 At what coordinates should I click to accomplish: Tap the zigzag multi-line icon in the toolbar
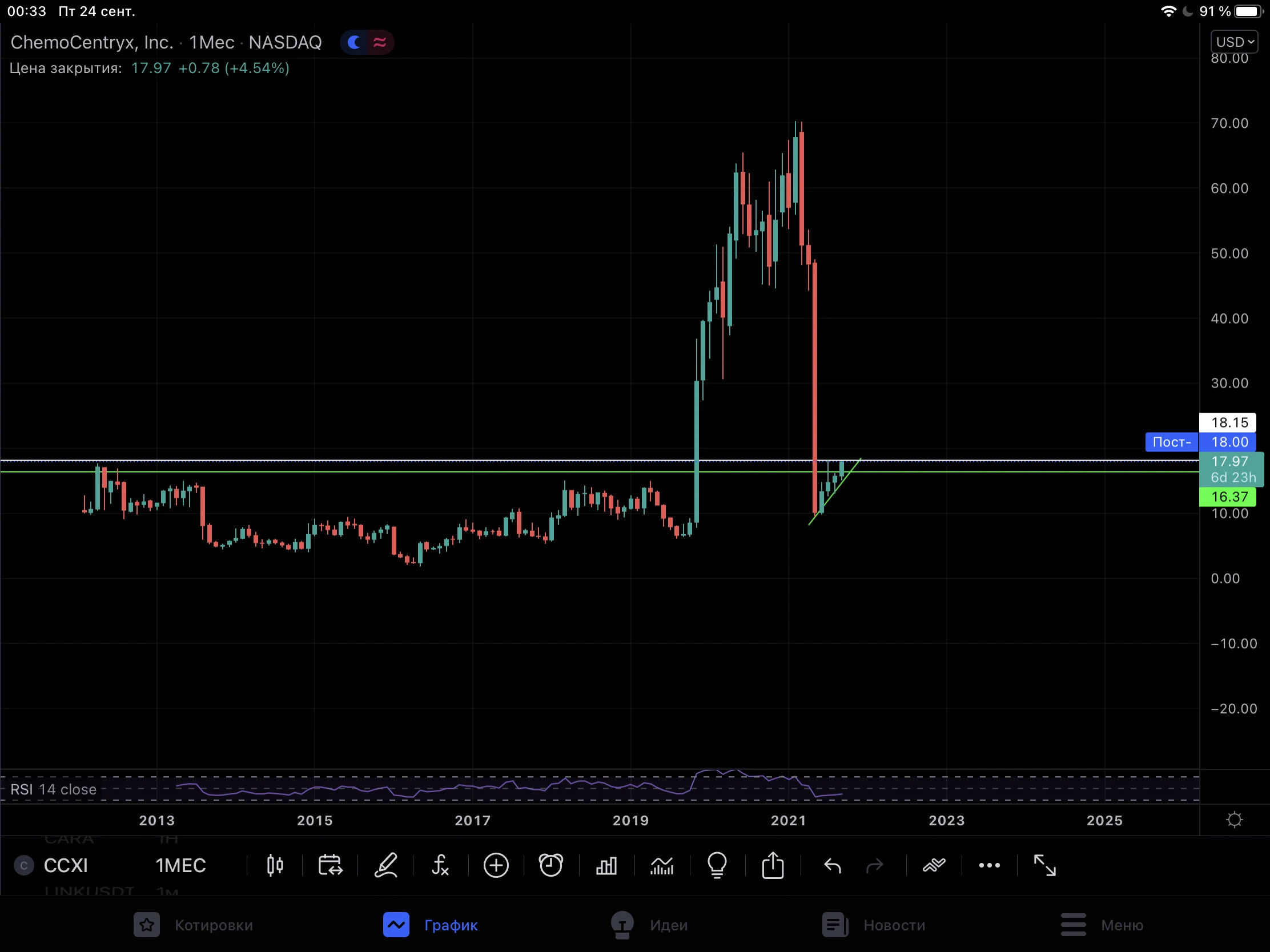[934, 865]
